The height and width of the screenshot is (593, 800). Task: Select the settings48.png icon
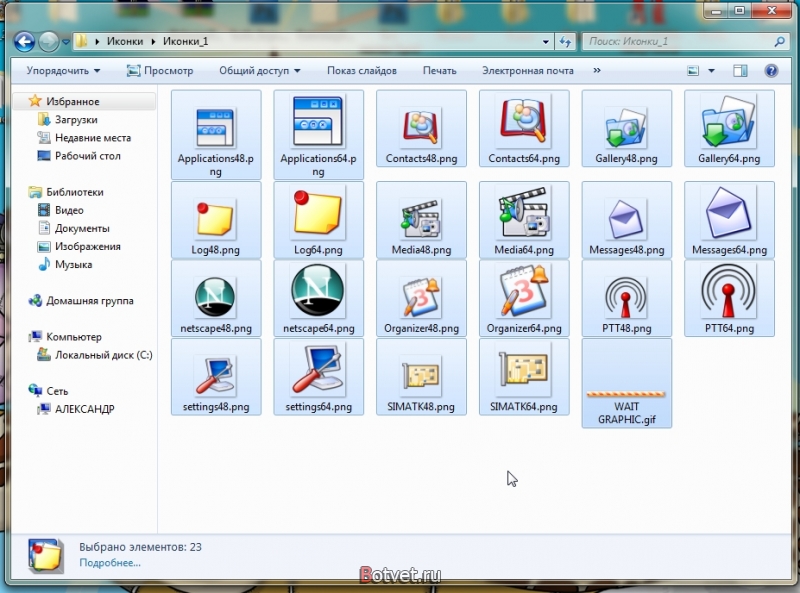click(215, 376)
